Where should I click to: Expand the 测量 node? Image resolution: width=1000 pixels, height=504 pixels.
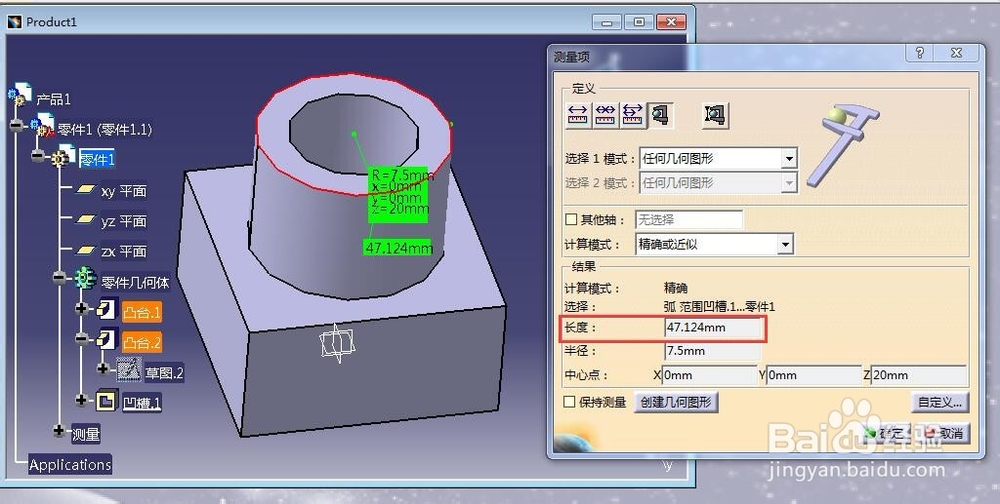click(x=60, y=431)
